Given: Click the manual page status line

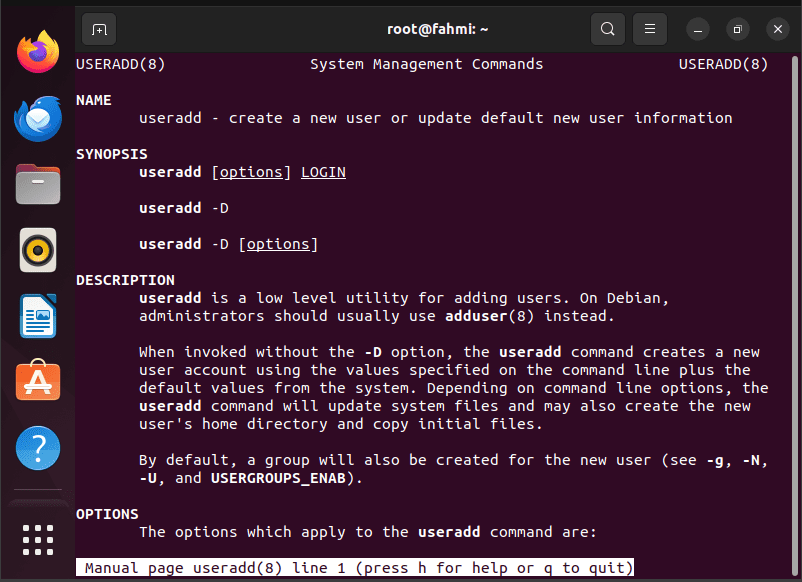Looking at the screenshot, I should [354, 568].
